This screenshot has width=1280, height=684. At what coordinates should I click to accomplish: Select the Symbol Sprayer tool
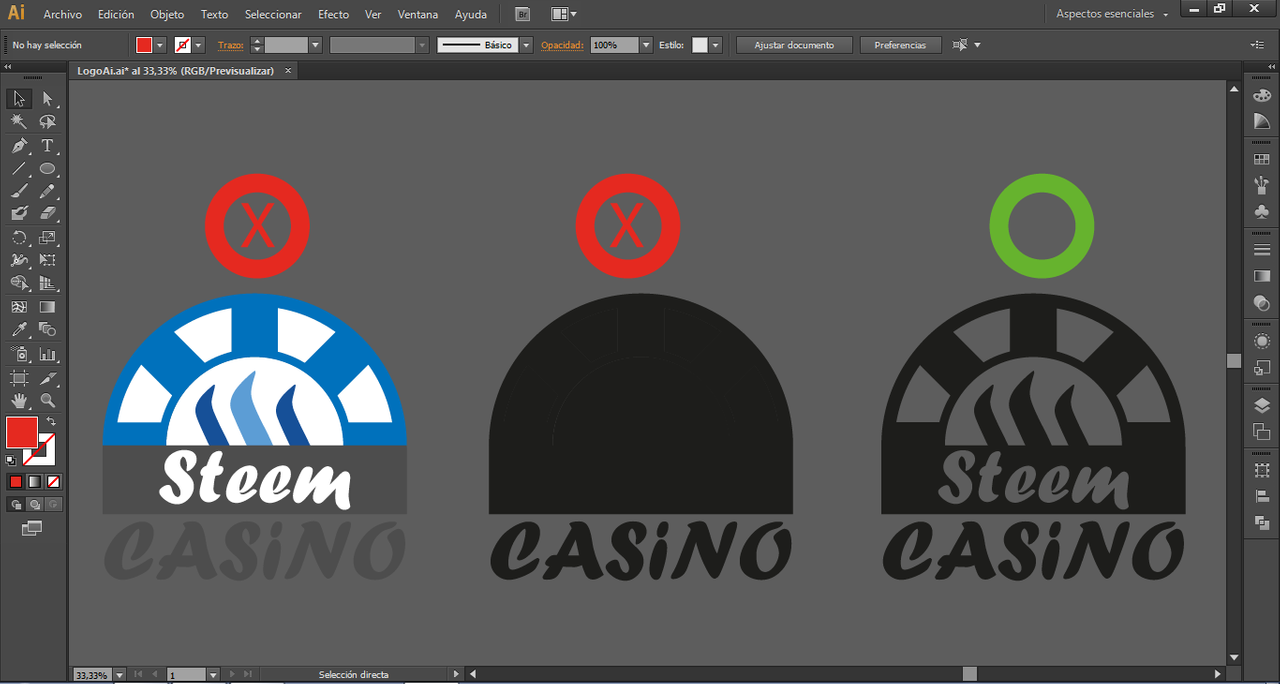pyautogui.click(x=19, y=354)
